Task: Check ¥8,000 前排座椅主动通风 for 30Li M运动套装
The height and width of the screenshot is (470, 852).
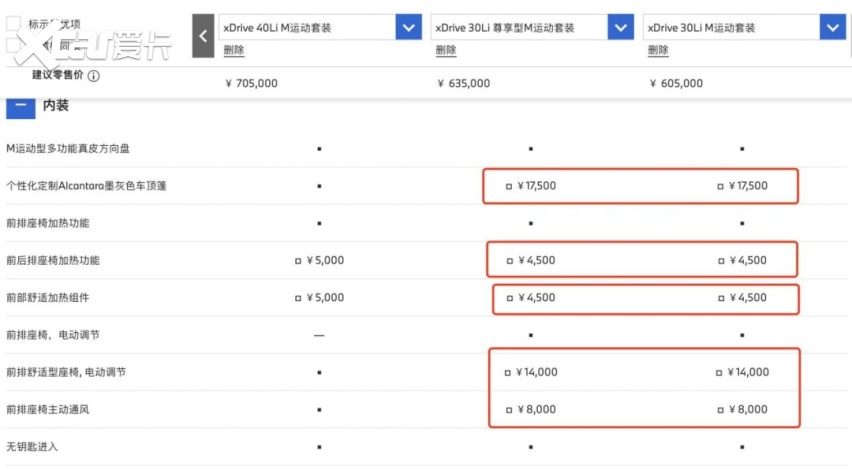Action: (x=721, y=410)
